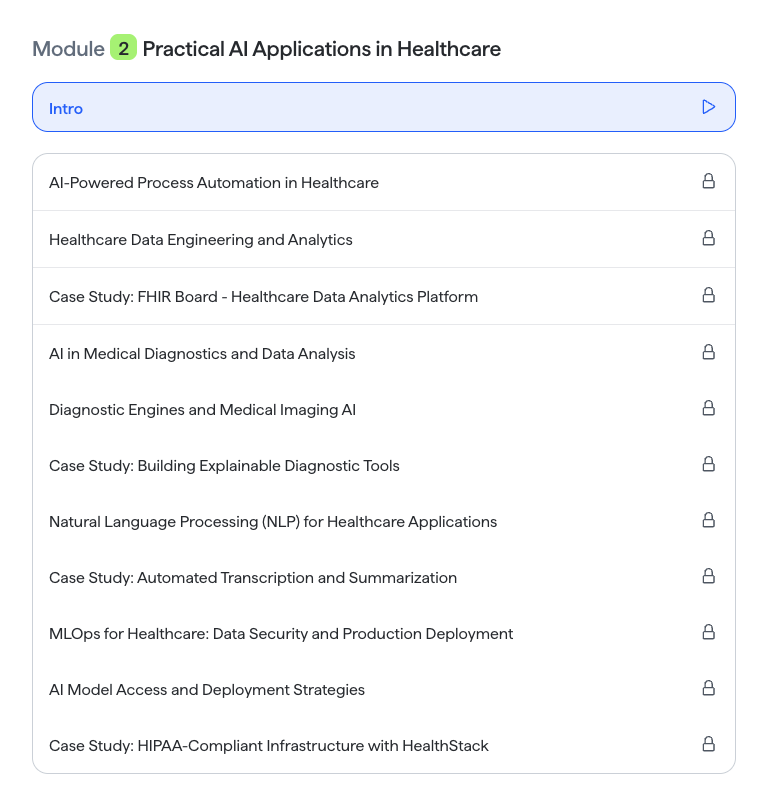770x802 pixels.
Task: Select the AI Model Access and Deployment Strategies lesson
Action: tap(384, 689)
